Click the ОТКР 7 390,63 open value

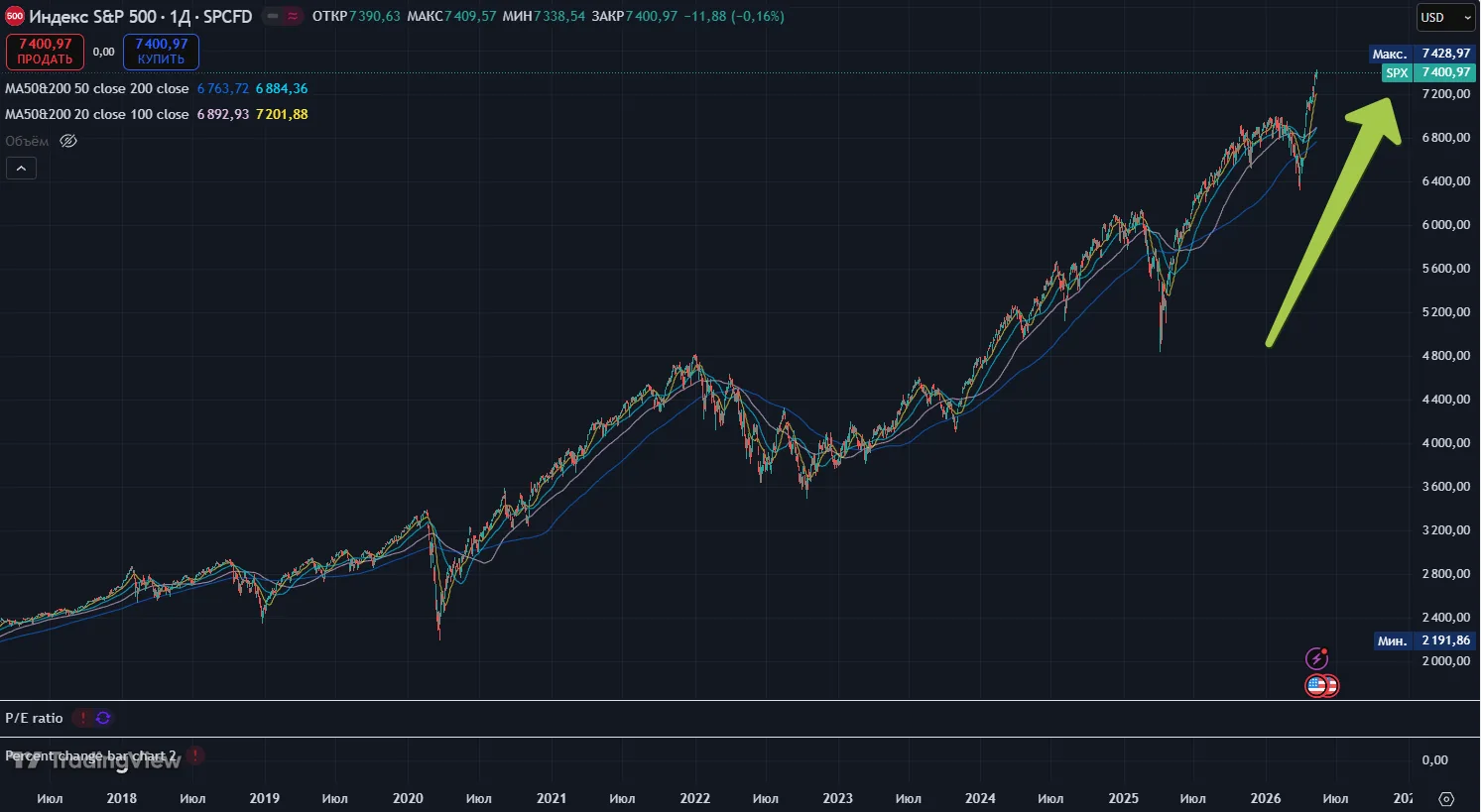(356, 16)
